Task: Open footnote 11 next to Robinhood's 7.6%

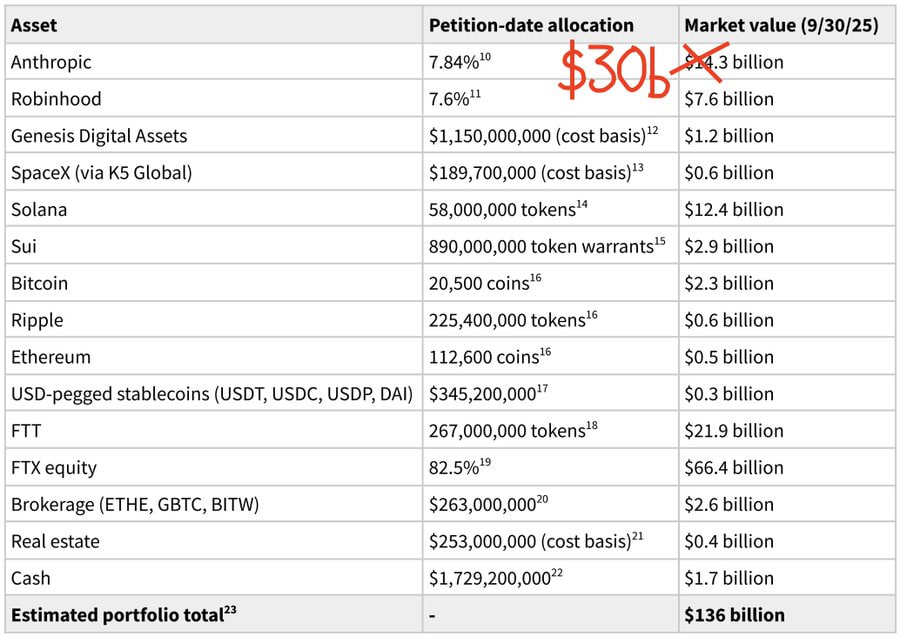Action: pos(476,94)
